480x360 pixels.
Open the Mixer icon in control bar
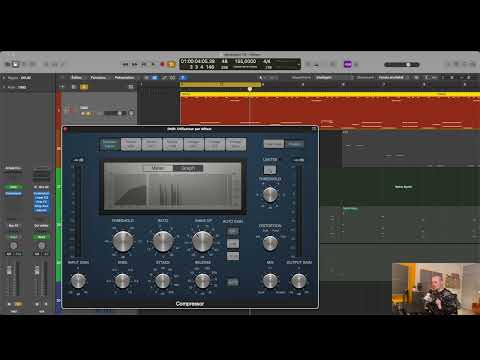55,64
